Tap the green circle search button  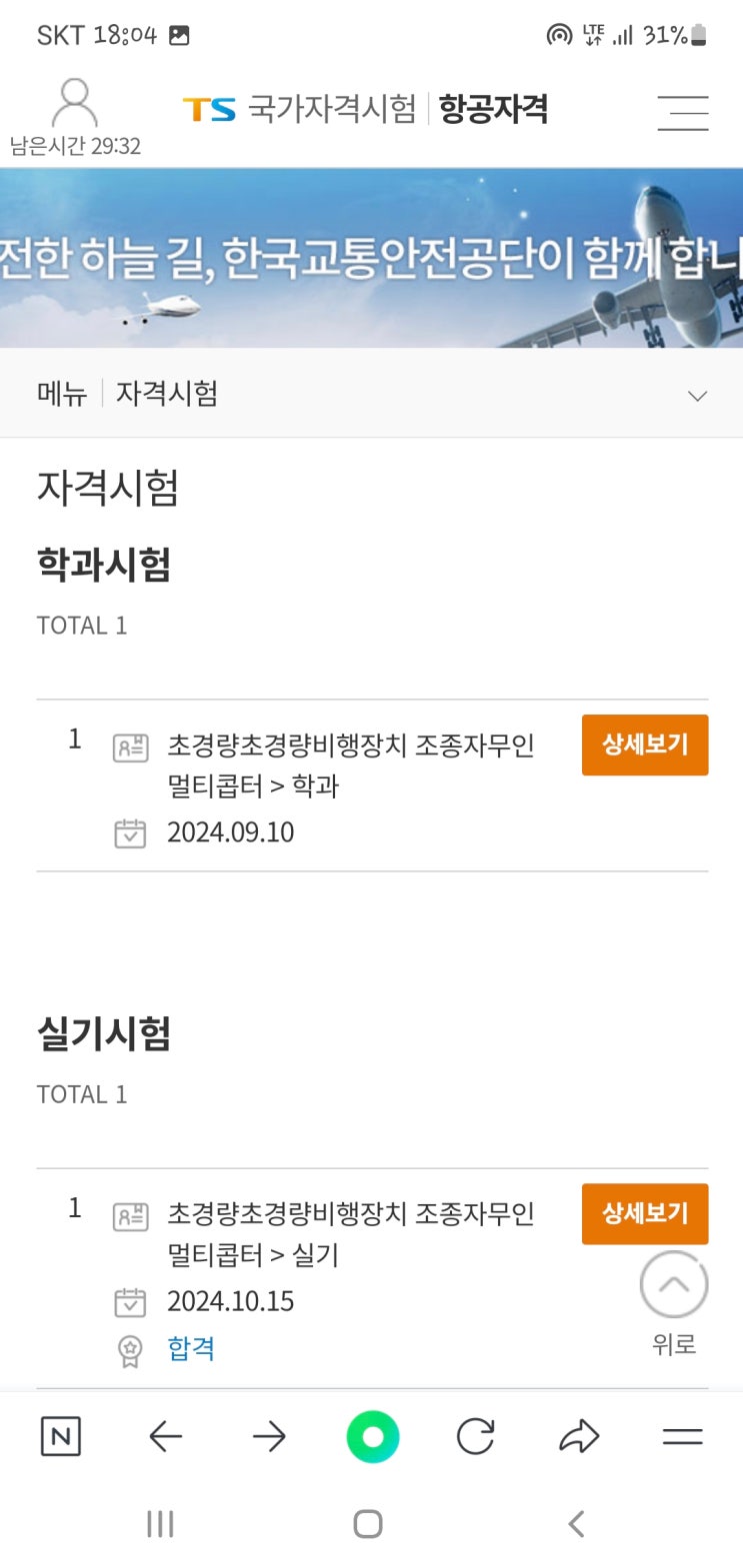[372, 1437]
